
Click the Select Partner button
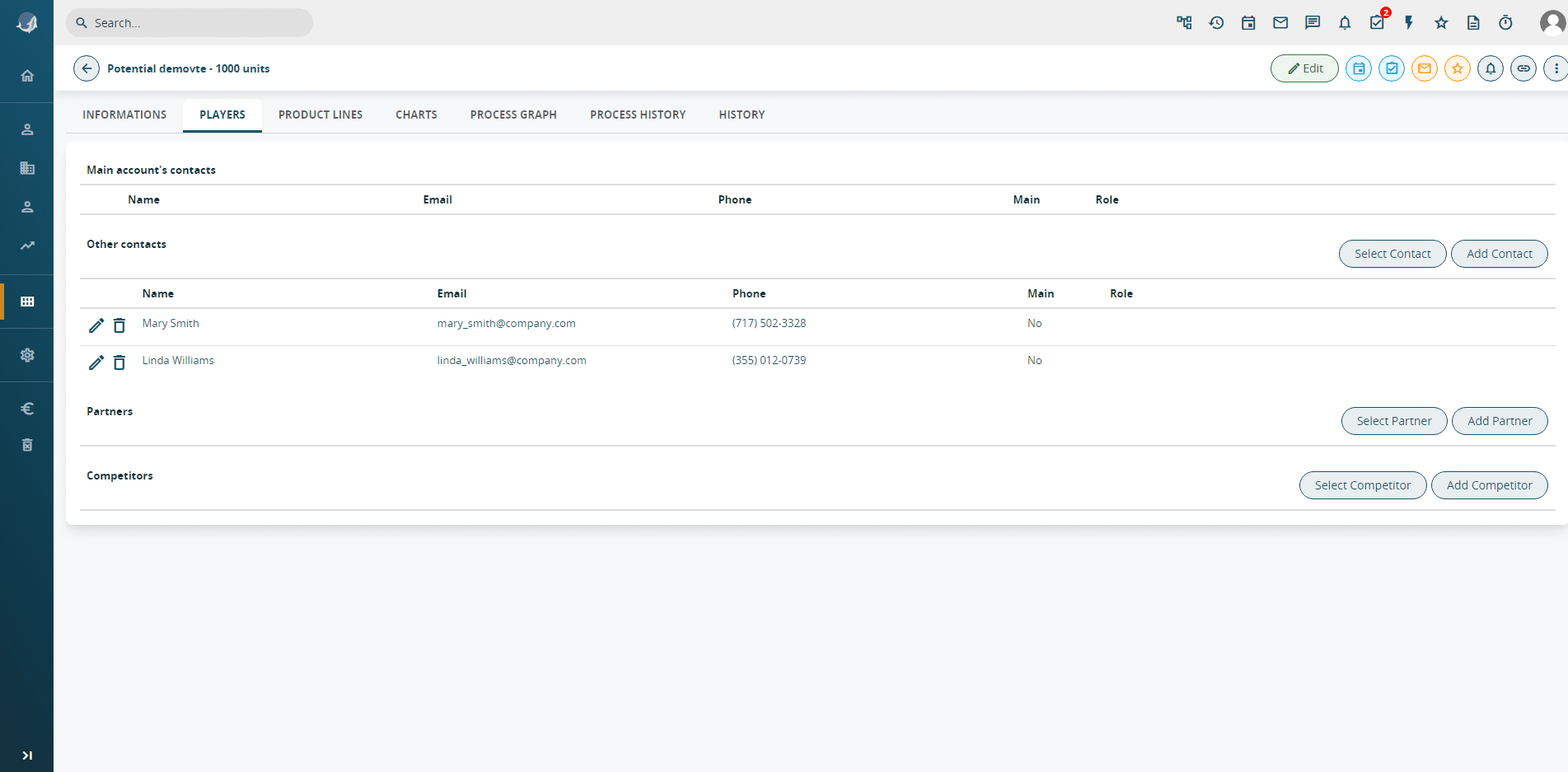(1394, 421)
